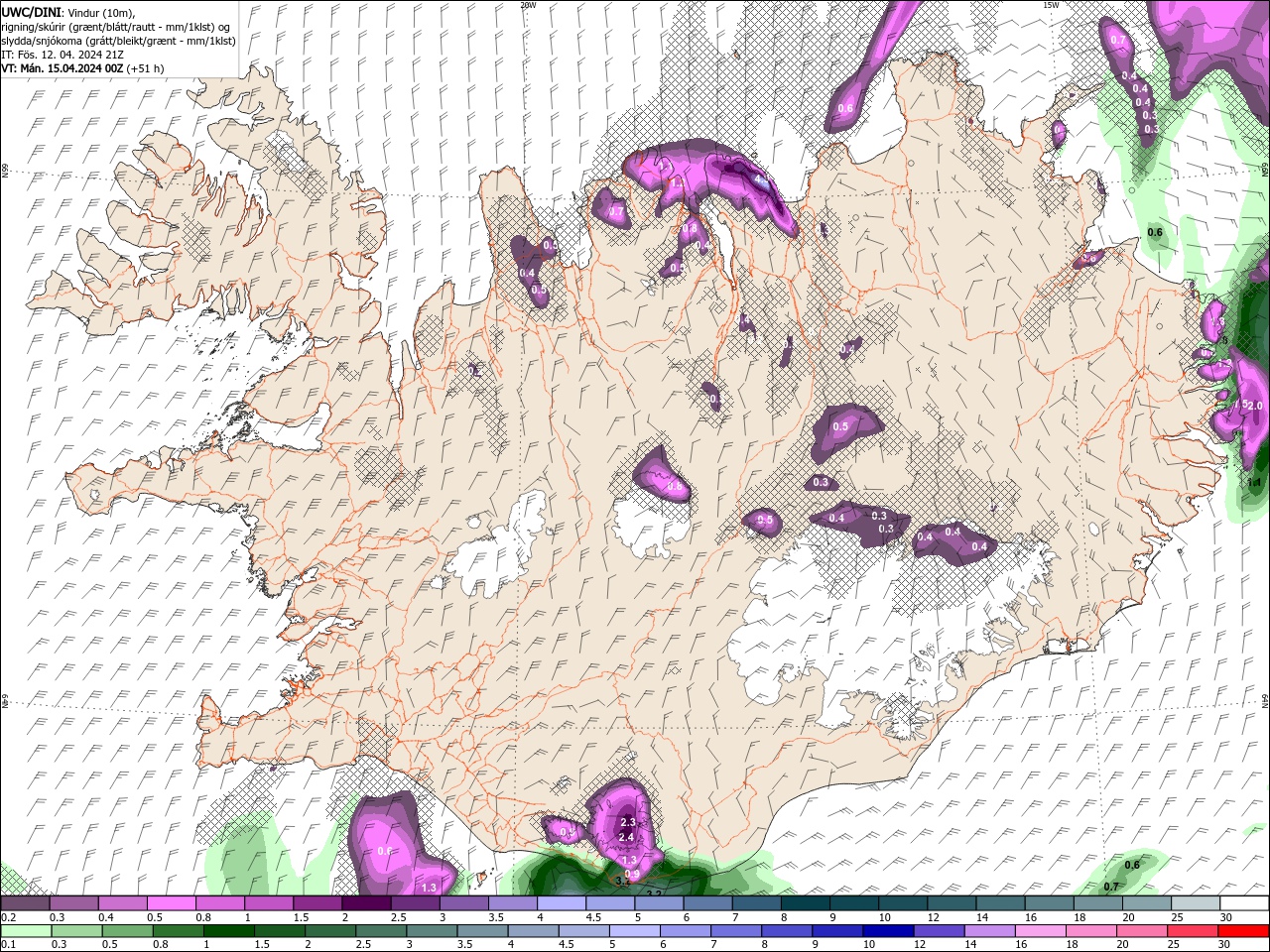Pick the rain legend swatch labeled 0.8
Image resolution: width=1270 pixels, height=952 pixels.
click(x=179, y=931)
